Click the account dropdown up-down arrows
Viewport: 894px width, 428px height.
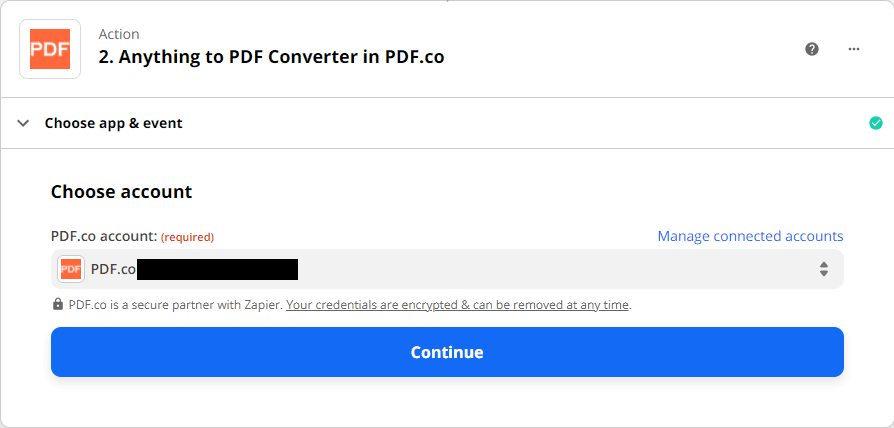[x=824, y=269]
